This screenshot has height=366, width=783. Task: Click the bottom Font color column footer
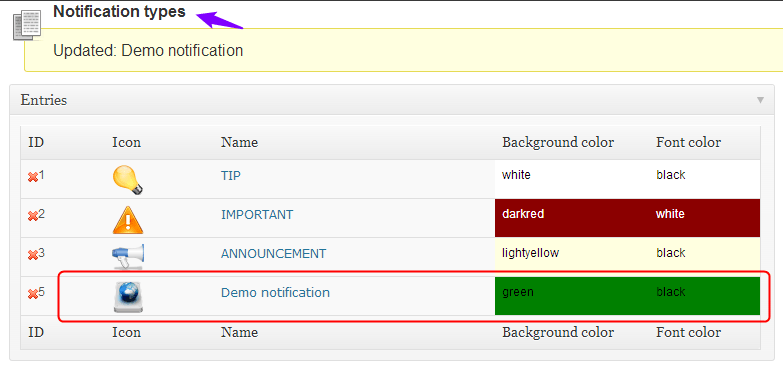point(689,333)
